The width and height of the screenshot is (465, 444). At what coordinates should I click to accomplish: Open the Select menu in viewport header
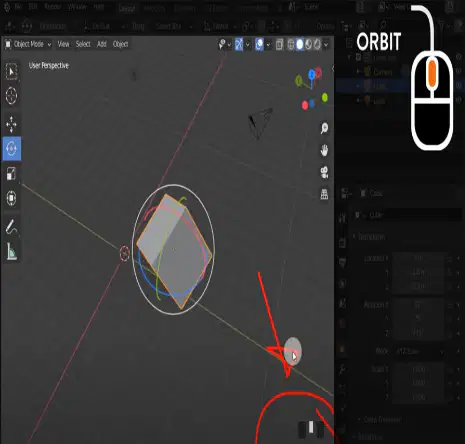[83, 44]
